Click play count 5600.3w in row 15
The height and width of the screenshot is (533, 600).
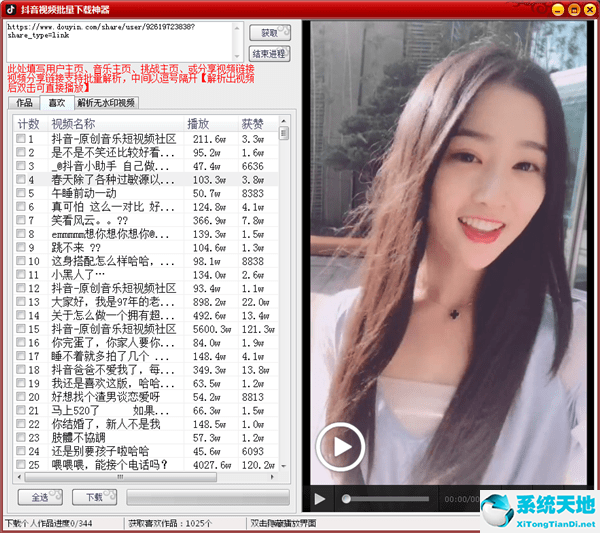coord(212,329)
